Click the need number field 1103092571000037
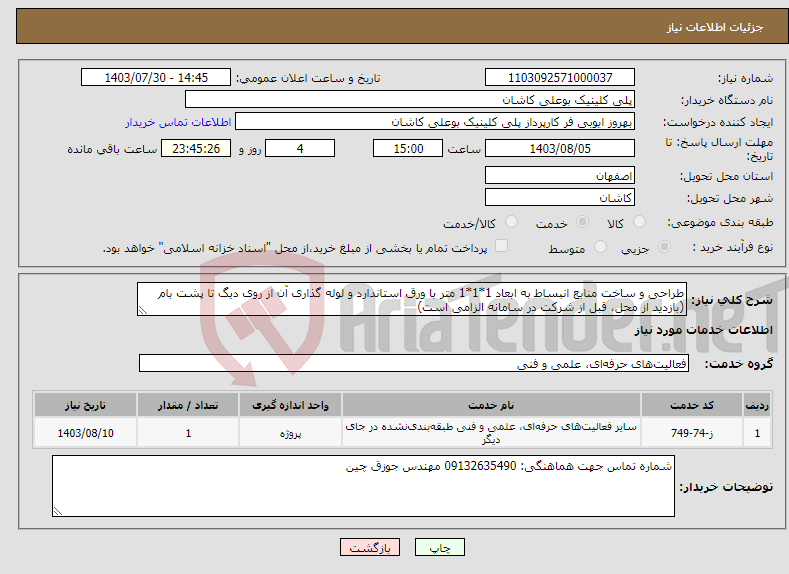Viewport: 789px width, 574px height. (x=560, y=77)
